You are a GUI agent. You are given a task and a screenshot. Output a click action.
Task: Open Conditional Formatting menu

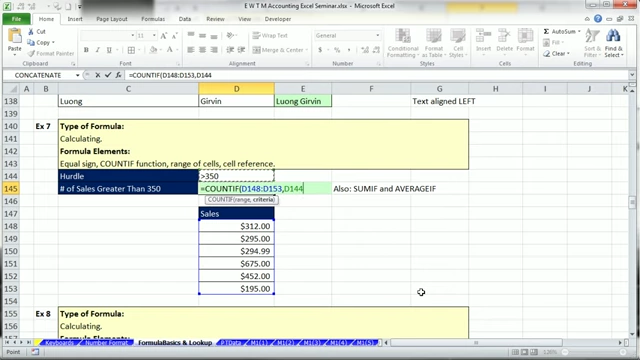pos(403,43)
